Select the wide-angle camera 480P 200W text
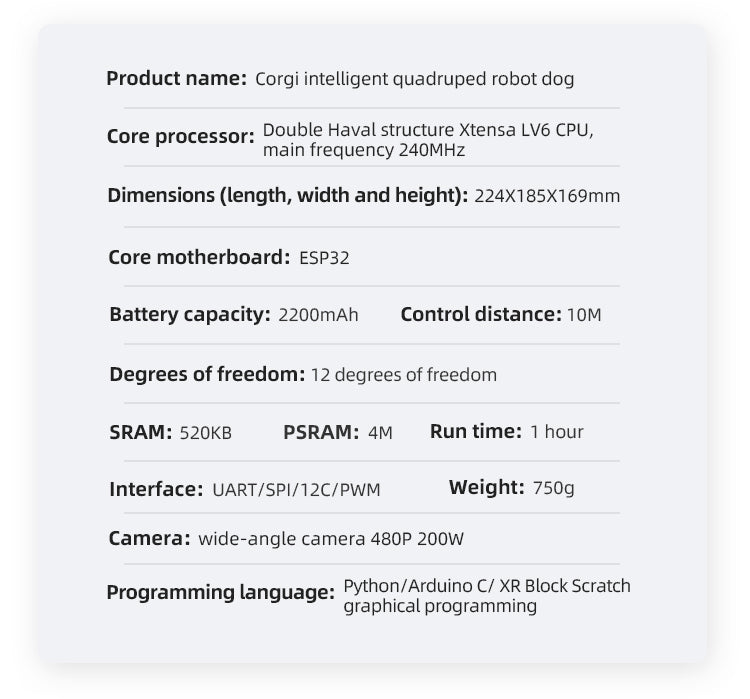 click(331, 540)
